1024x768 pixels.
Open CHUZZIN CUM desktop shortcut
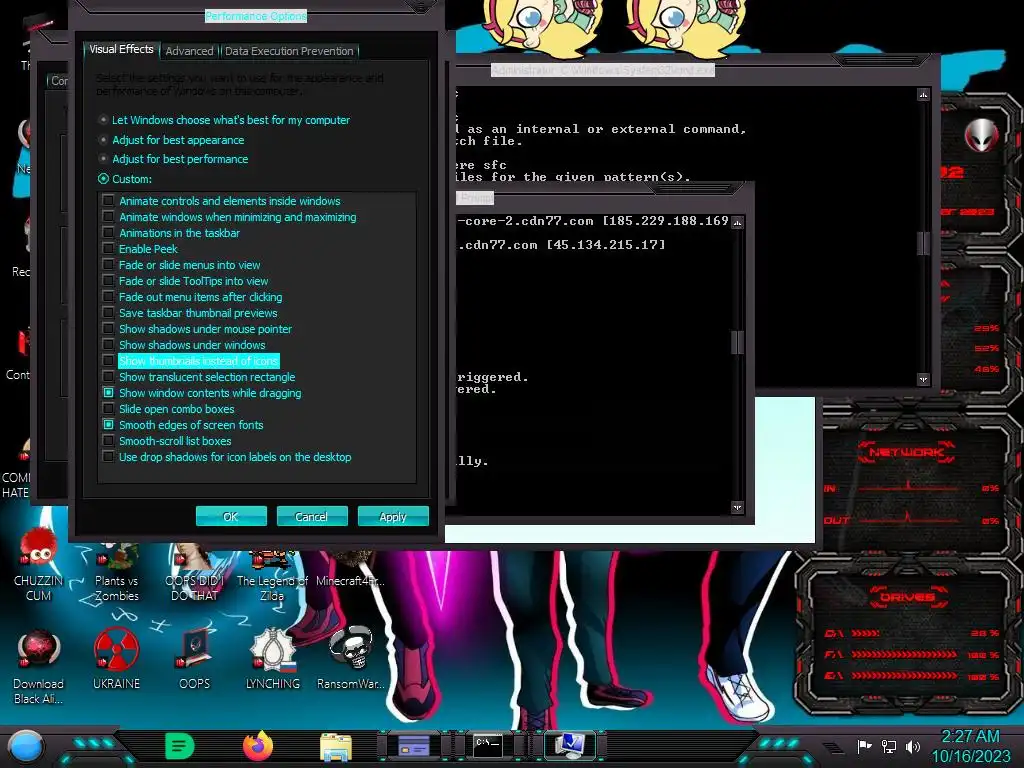pos(39,564)
